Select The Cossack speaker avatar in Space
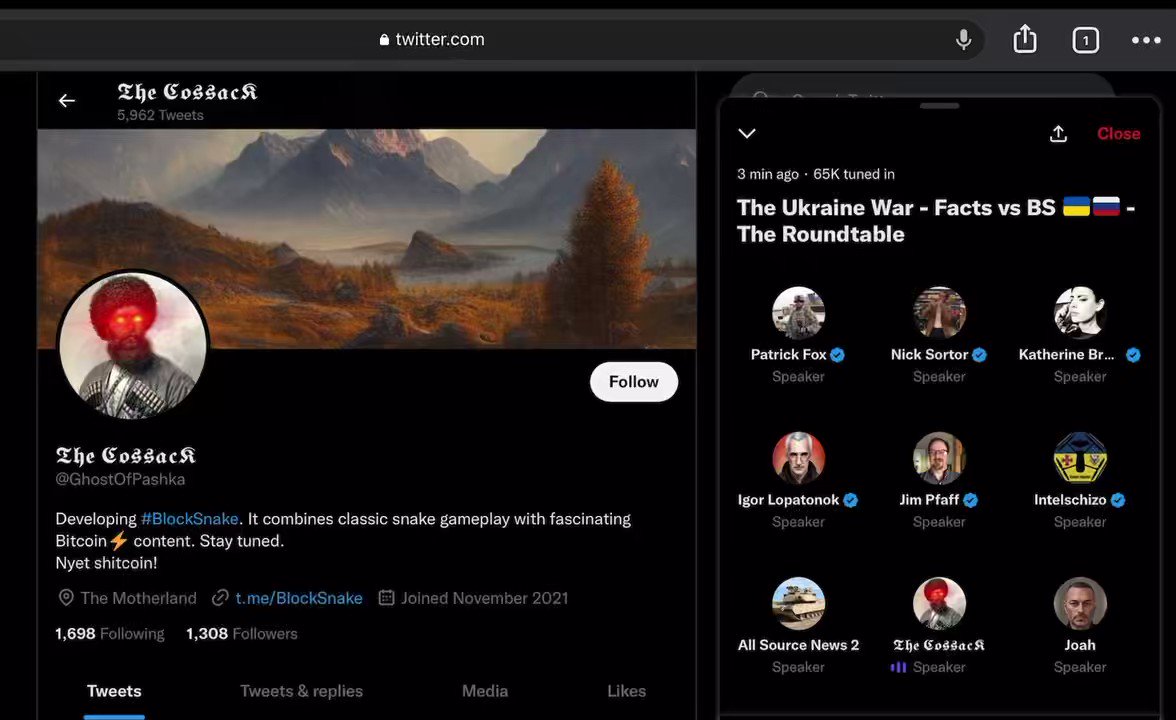 click(x=939, y=604)
